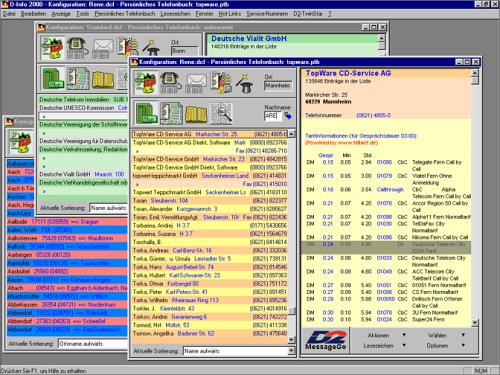Image resolution: width=500 pixels, height=375 pixels.
Task: Click 01080 Telegate carrier prefix link
Action: [x=384, y=162]
